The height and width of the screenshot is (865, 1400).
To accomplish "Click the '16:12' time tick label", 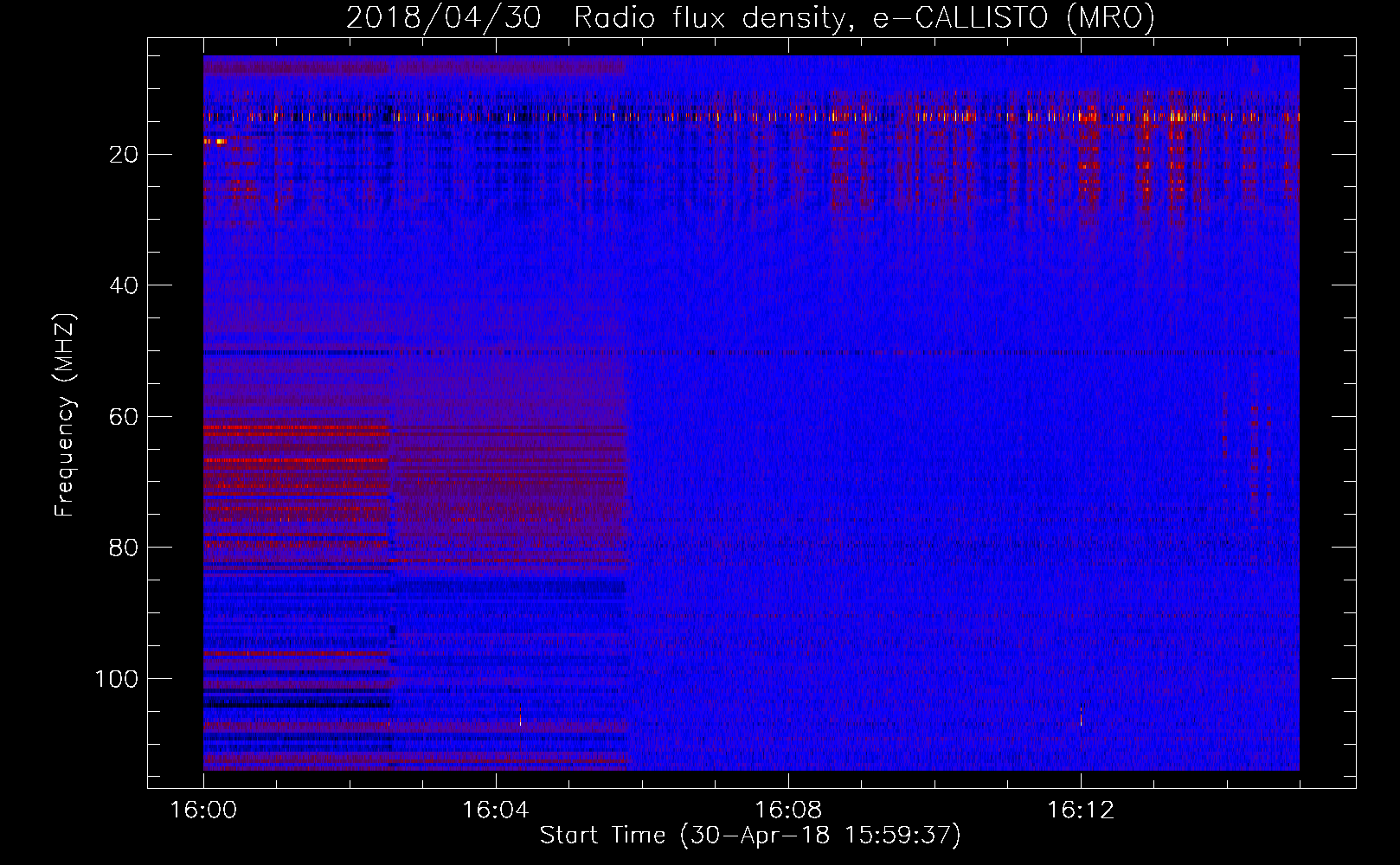I will (1081, 811).
